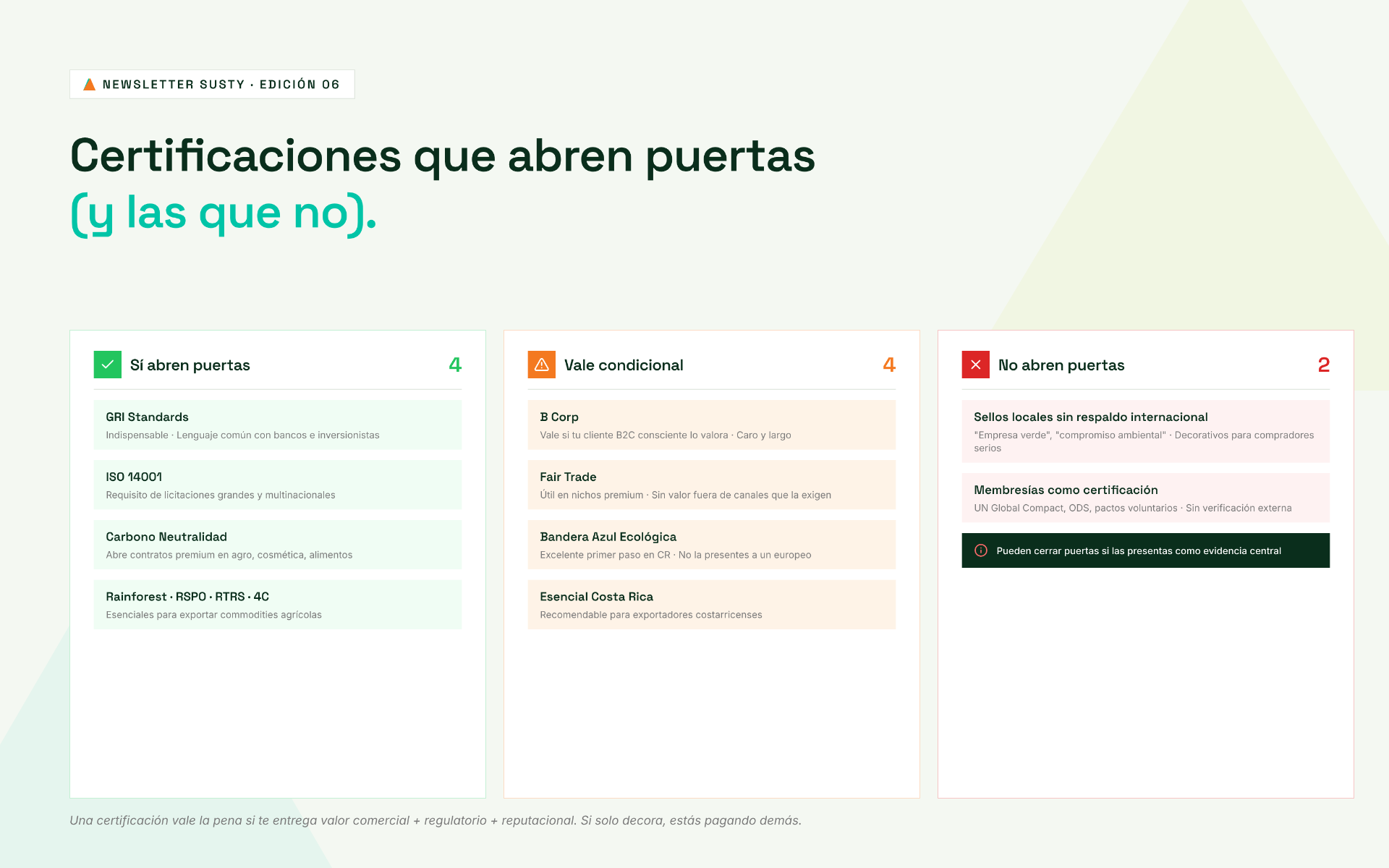Click the 'Sí abren puertas' column heading
This screenshot has width=1389, height=868.
tap(190, 365)
